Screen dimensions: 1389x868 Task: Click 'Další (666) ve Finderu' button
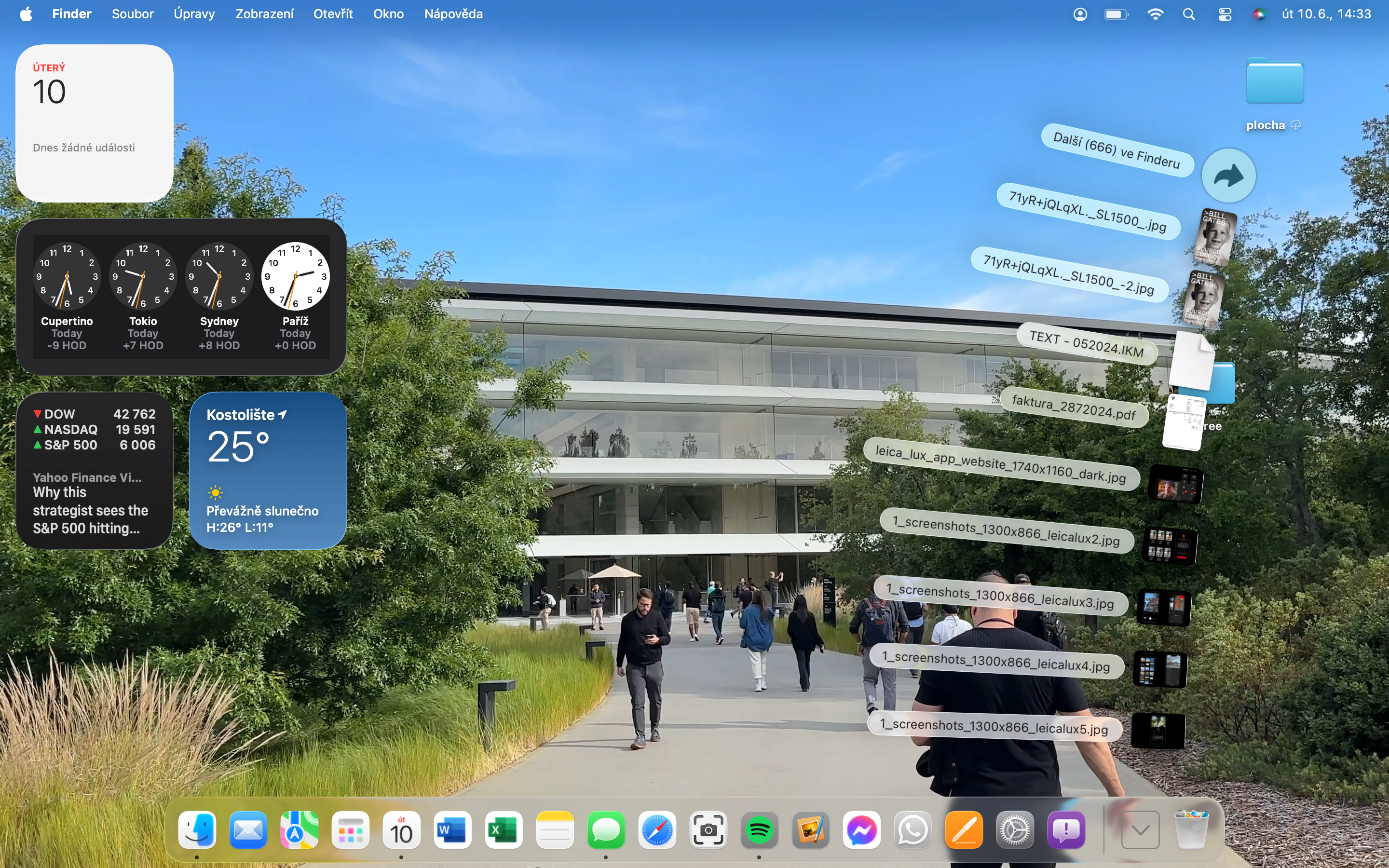(1117, 150)
